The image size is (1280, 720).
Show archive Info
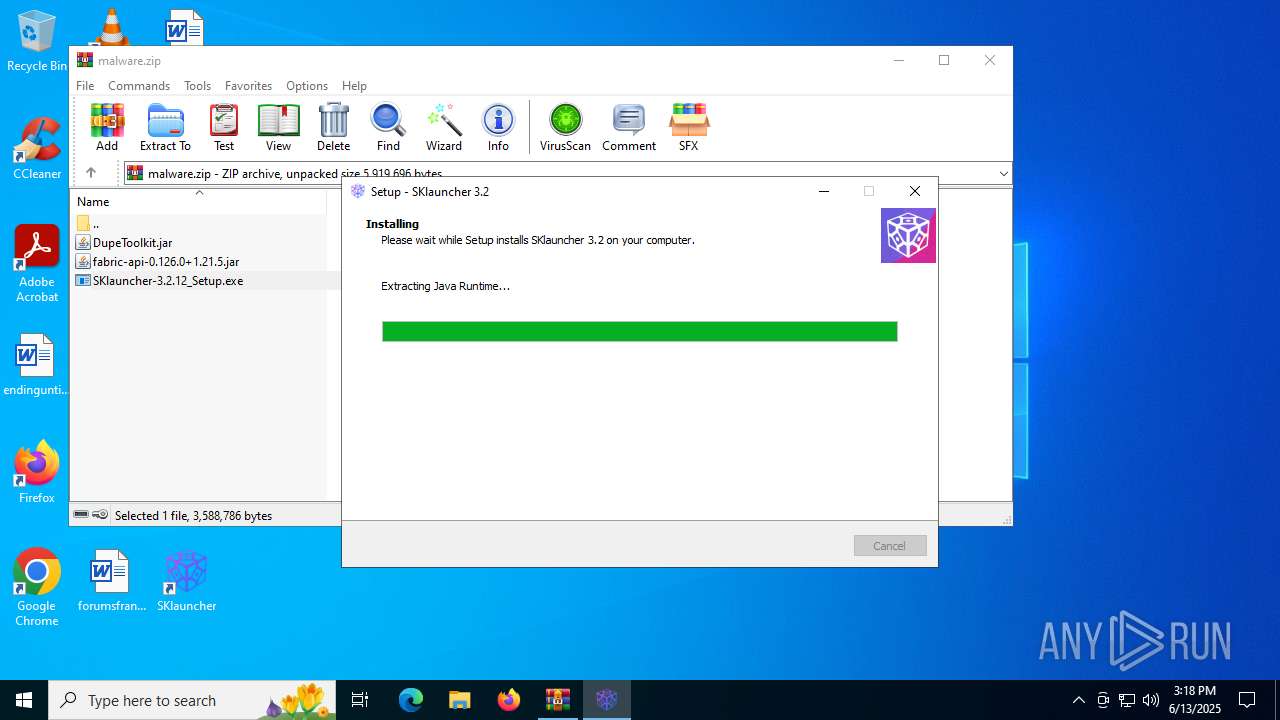[498, 127]
